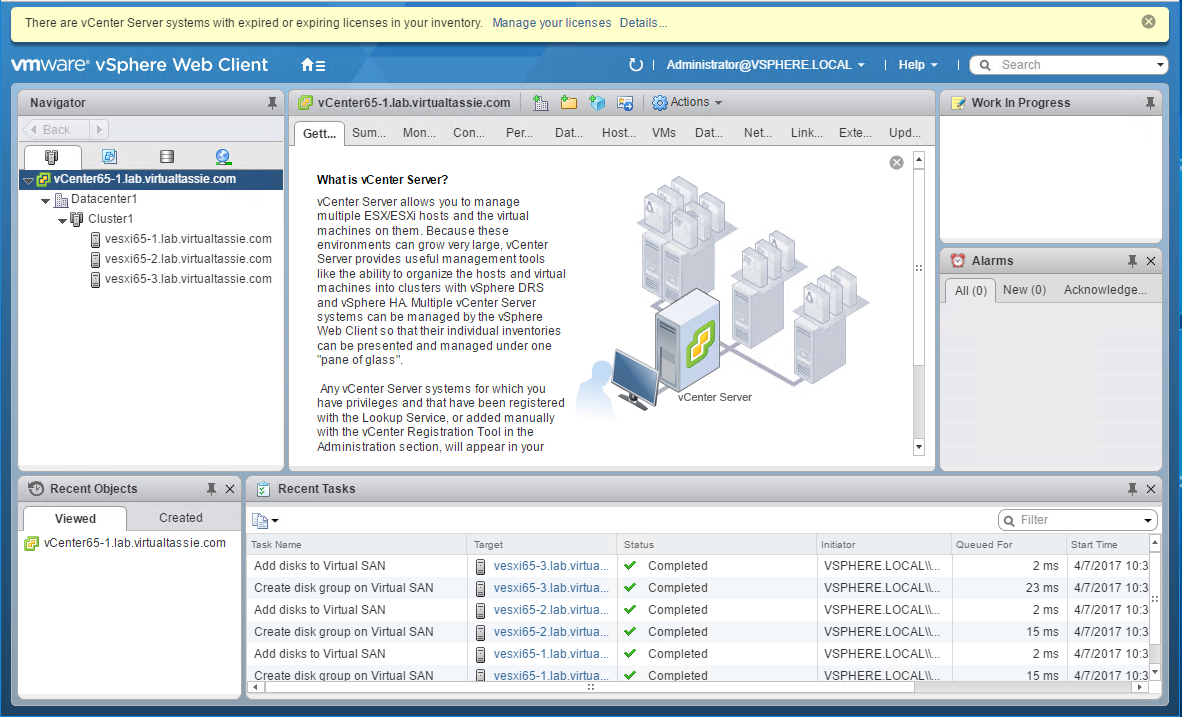Select Hosts and Clusters navigator view
This screenshot has width=1182, height=717.
coord(51,156)
